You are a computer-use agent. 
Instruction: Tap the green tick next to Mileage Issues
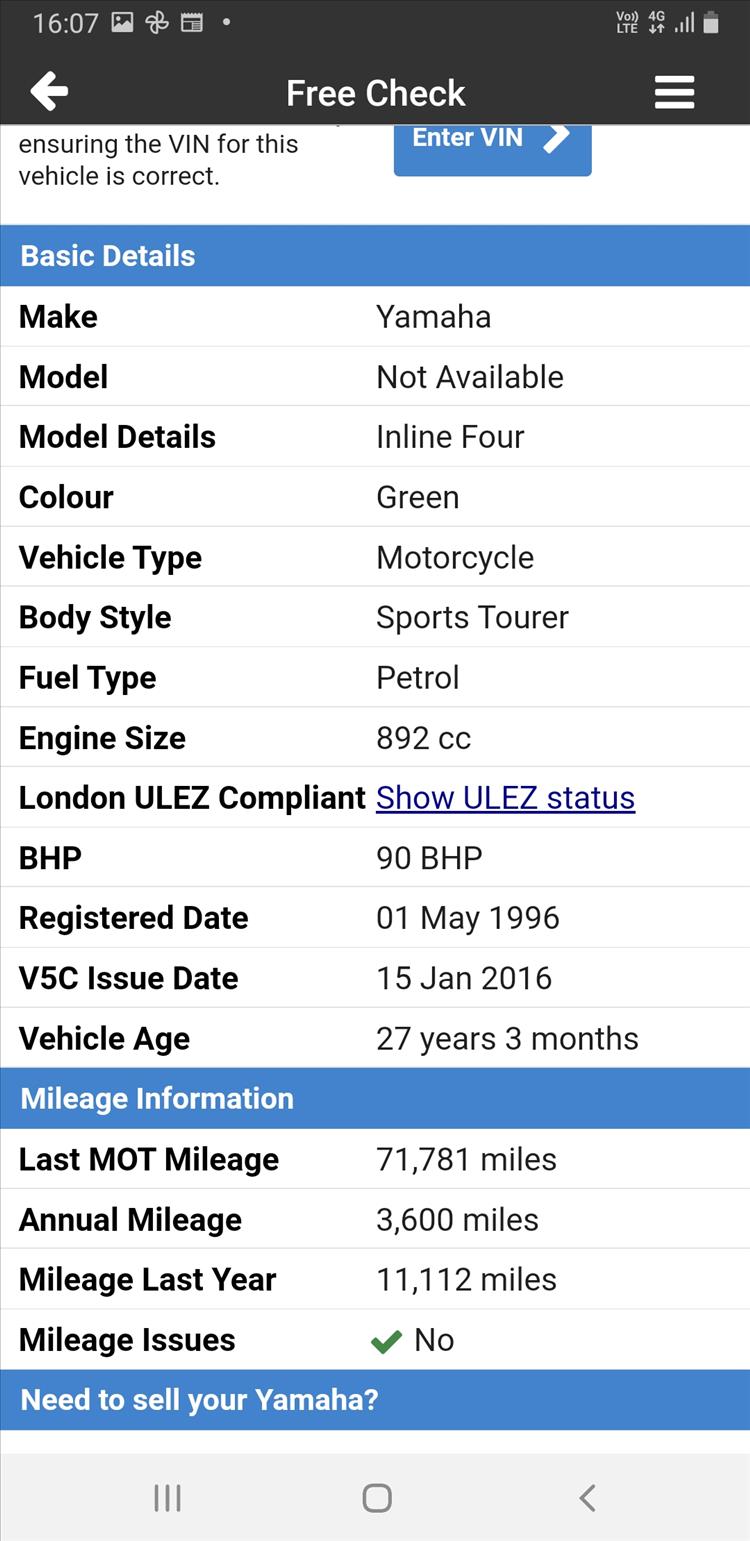click(386, 1341)
